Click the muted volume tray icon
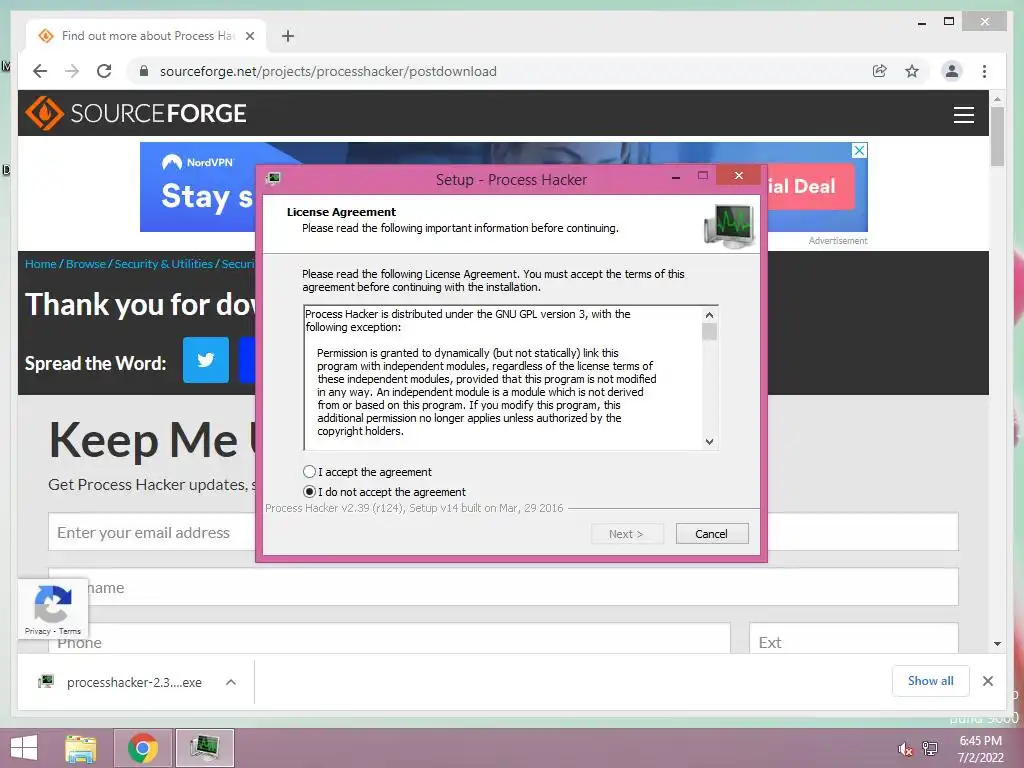 click(x=905, y=749)
